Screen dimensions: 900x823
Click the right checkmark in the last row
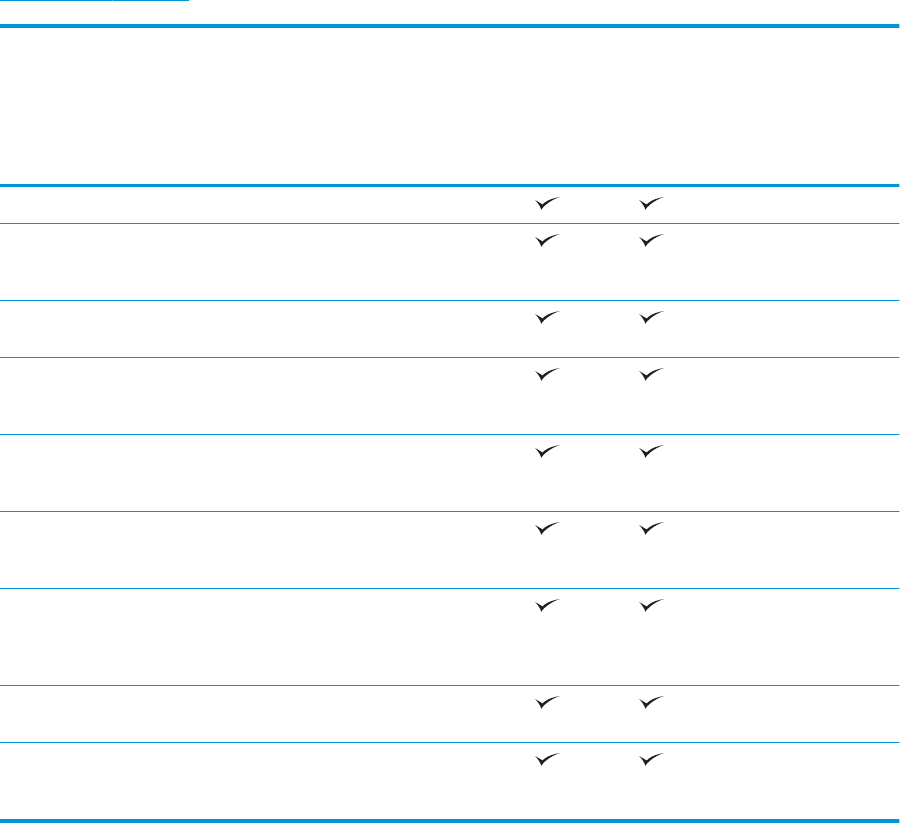654,759
